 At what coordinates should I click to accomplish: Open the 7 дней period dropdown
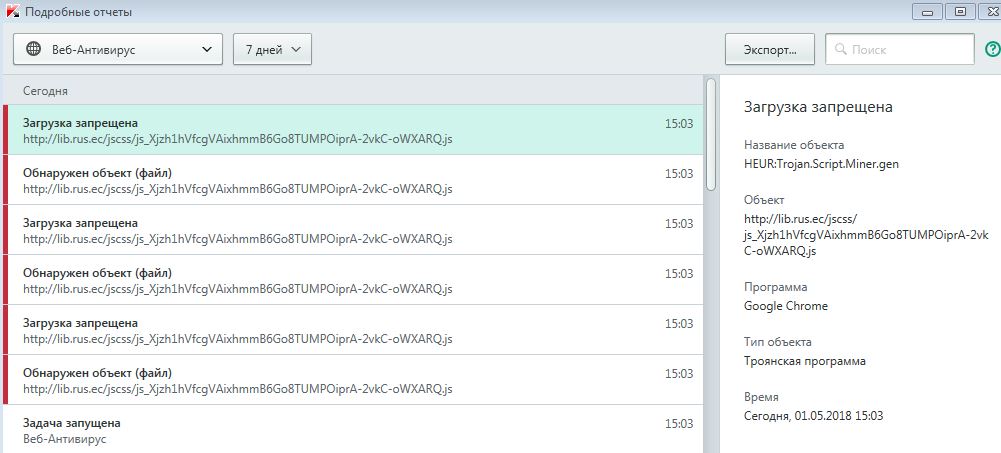click(x=272, y=49)
